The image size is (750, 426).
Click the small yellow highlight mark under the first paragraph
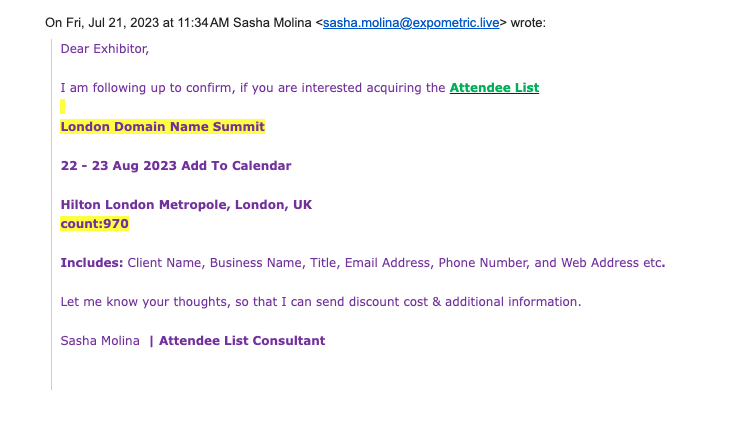tap(63, 107)
